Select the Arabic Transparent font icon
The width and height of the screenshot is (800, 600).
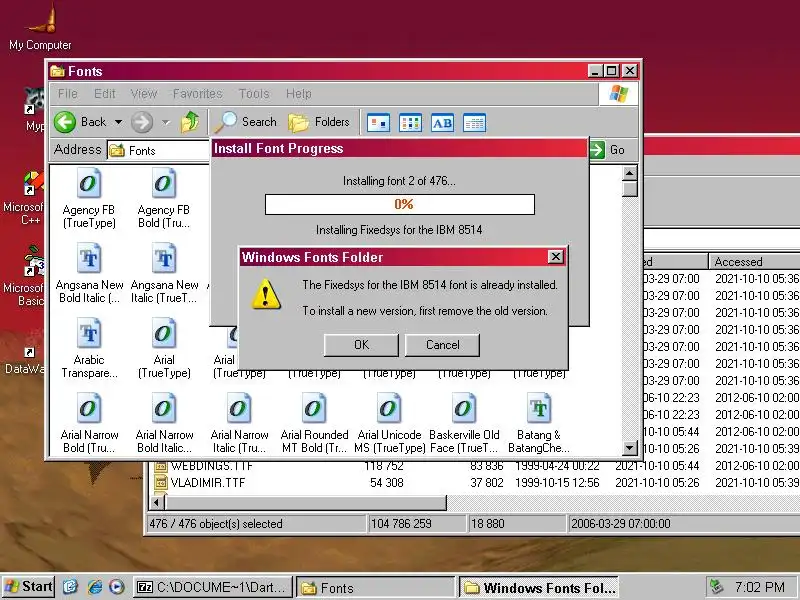[89, 349]
